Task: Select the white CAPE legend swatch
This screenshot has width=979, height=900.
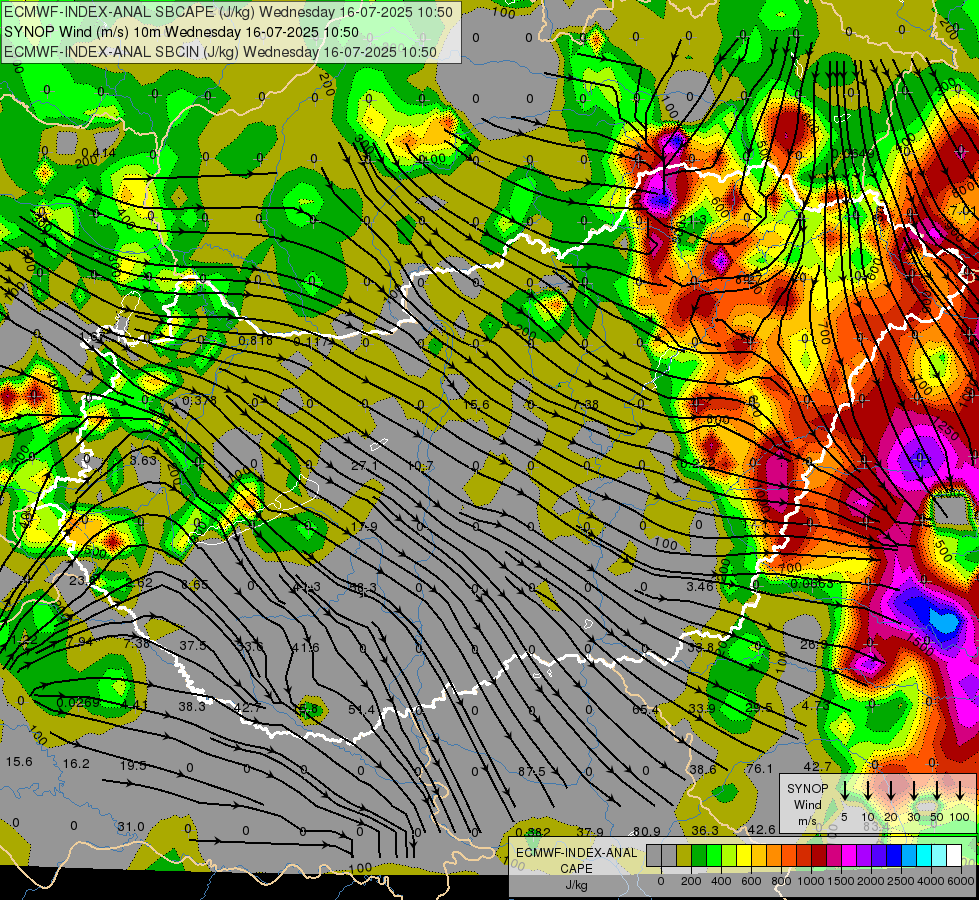Action: tap(953, 855)
